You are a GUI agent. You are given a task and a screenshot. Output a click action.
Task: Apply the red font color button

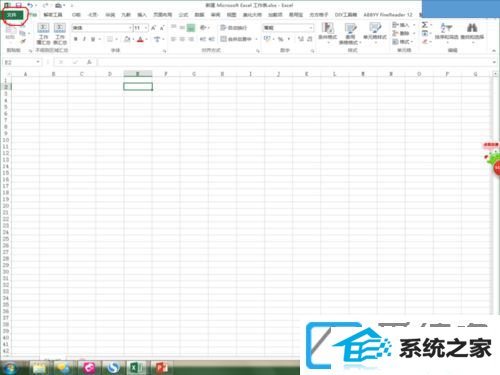pyautogui.click(x=140, y=39)
